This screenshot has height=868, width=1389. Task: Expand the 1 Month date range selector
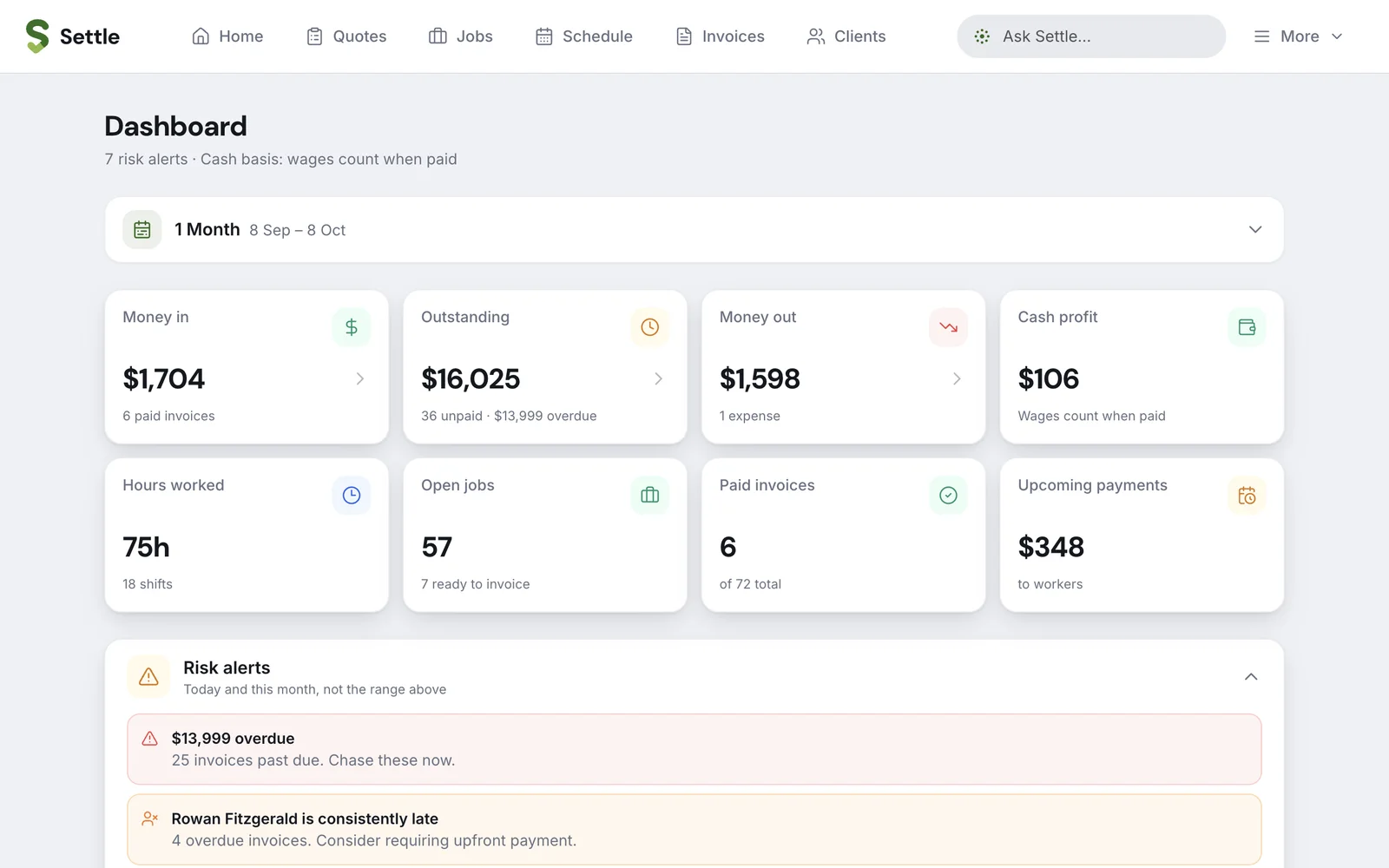[x=694, y=229]
